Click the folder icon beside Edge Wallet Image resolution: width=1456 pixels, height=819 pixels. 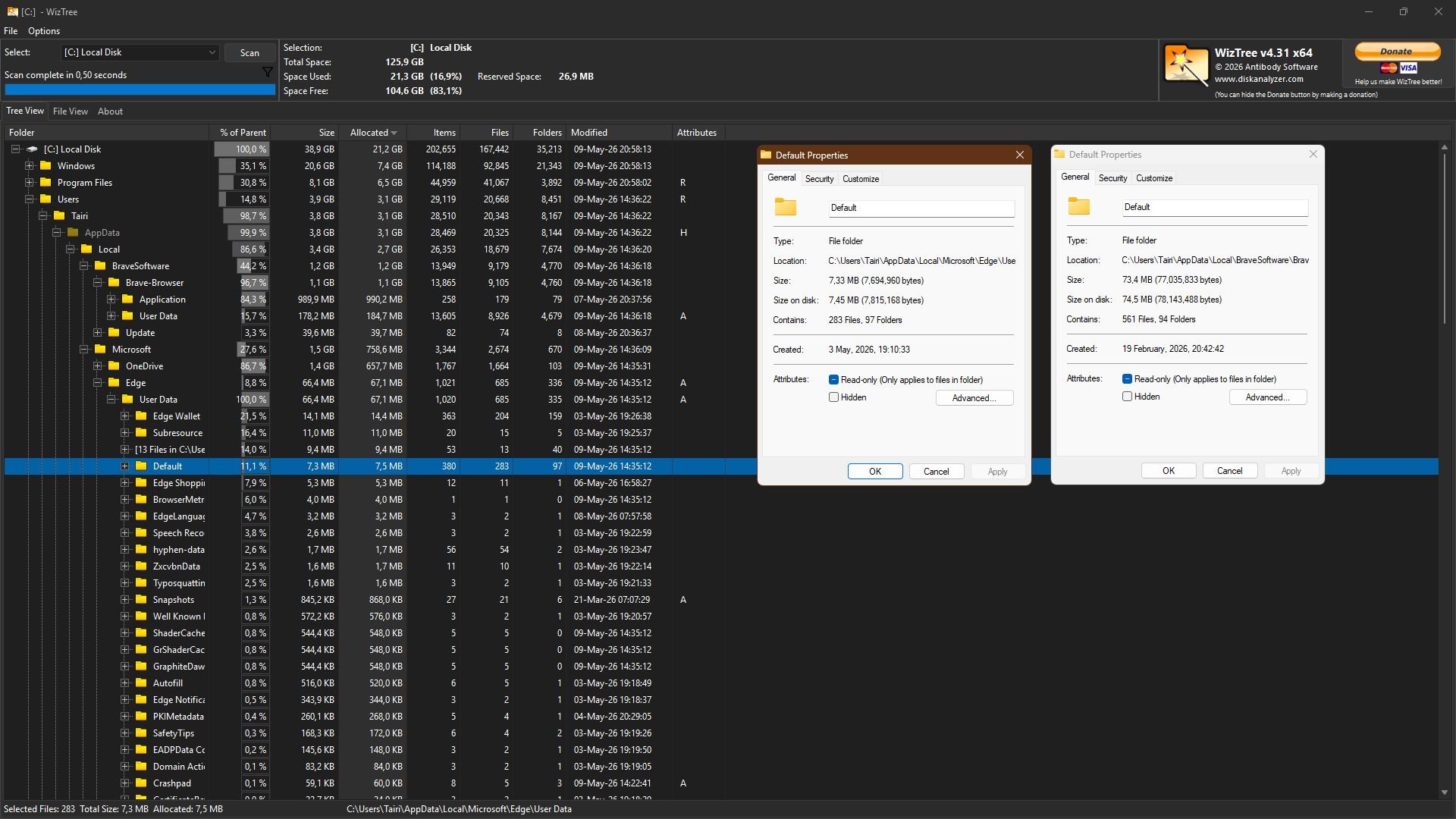pos(141,416)
